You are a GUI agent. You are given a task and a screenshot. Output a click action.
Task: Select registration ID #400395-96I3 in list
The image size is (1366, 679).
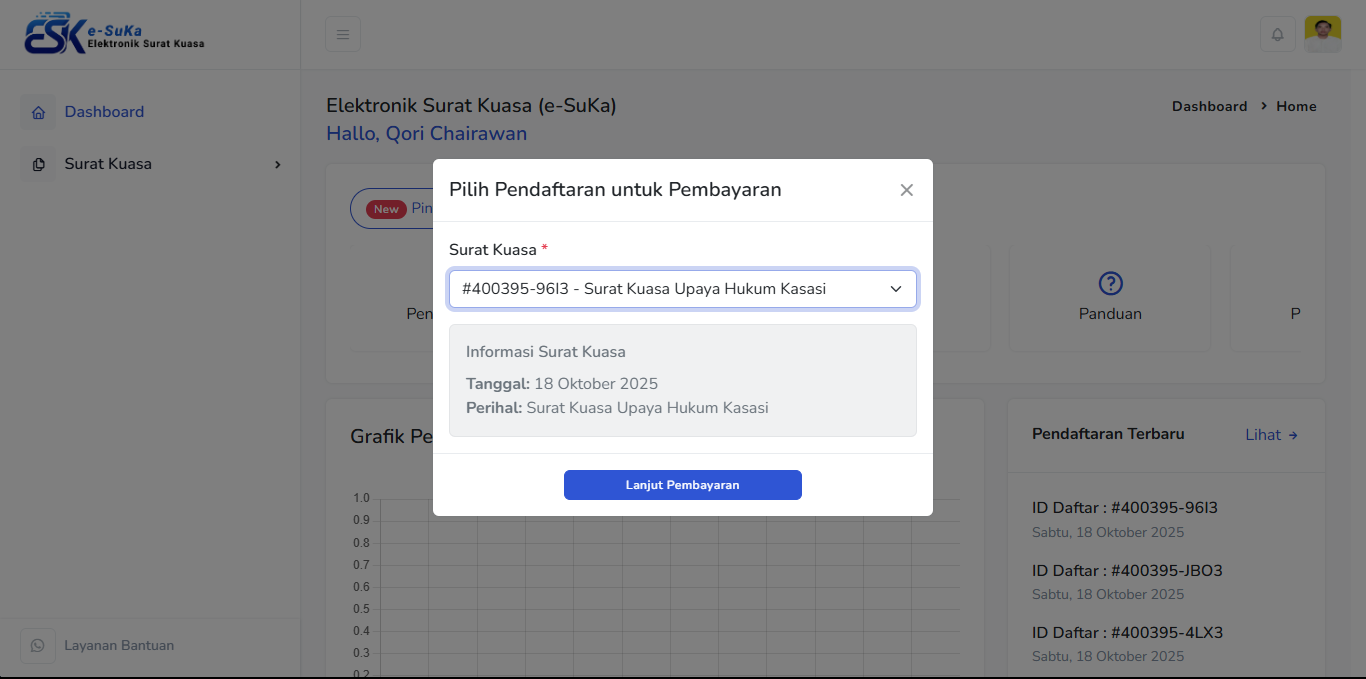[x=1124, y=508]
